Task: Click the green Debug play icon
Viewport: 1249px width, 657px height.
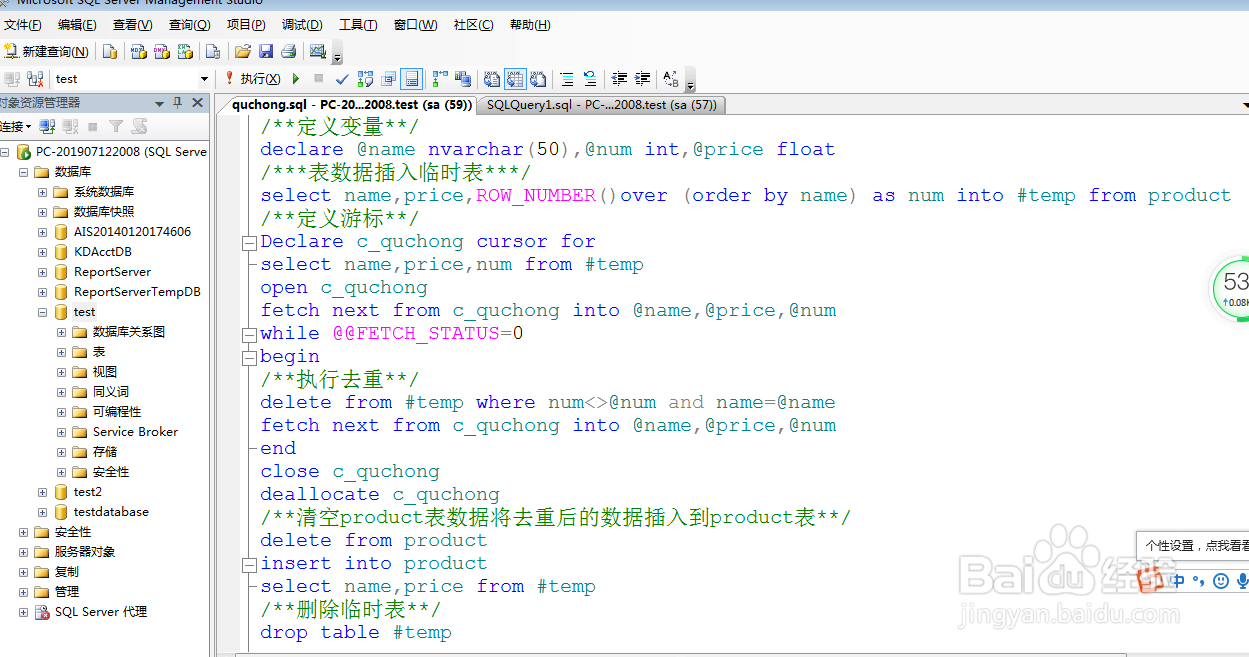Action: [x=296, y=78]
